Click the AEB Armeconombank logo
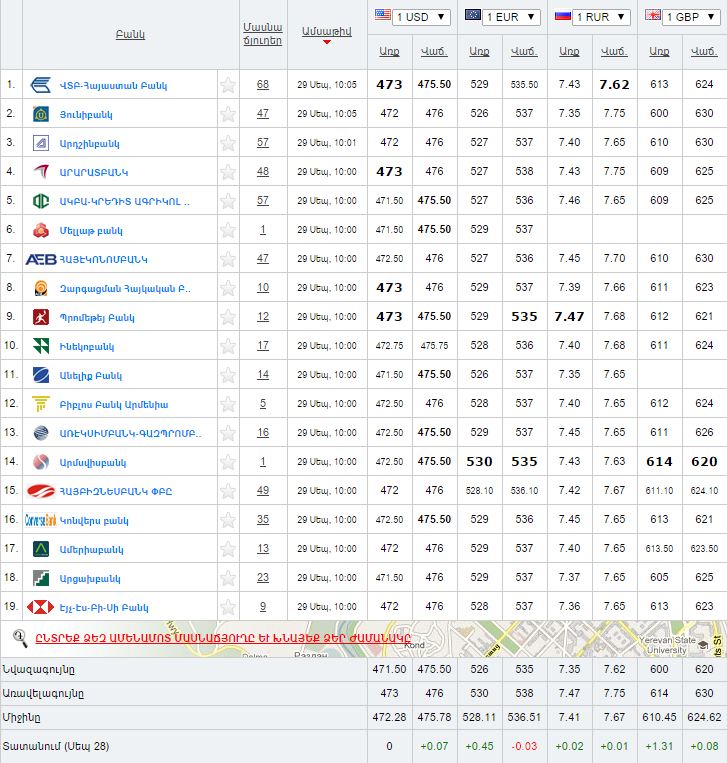Image resolution: width=727 pixels, height=763 pixels. [41, 259]
